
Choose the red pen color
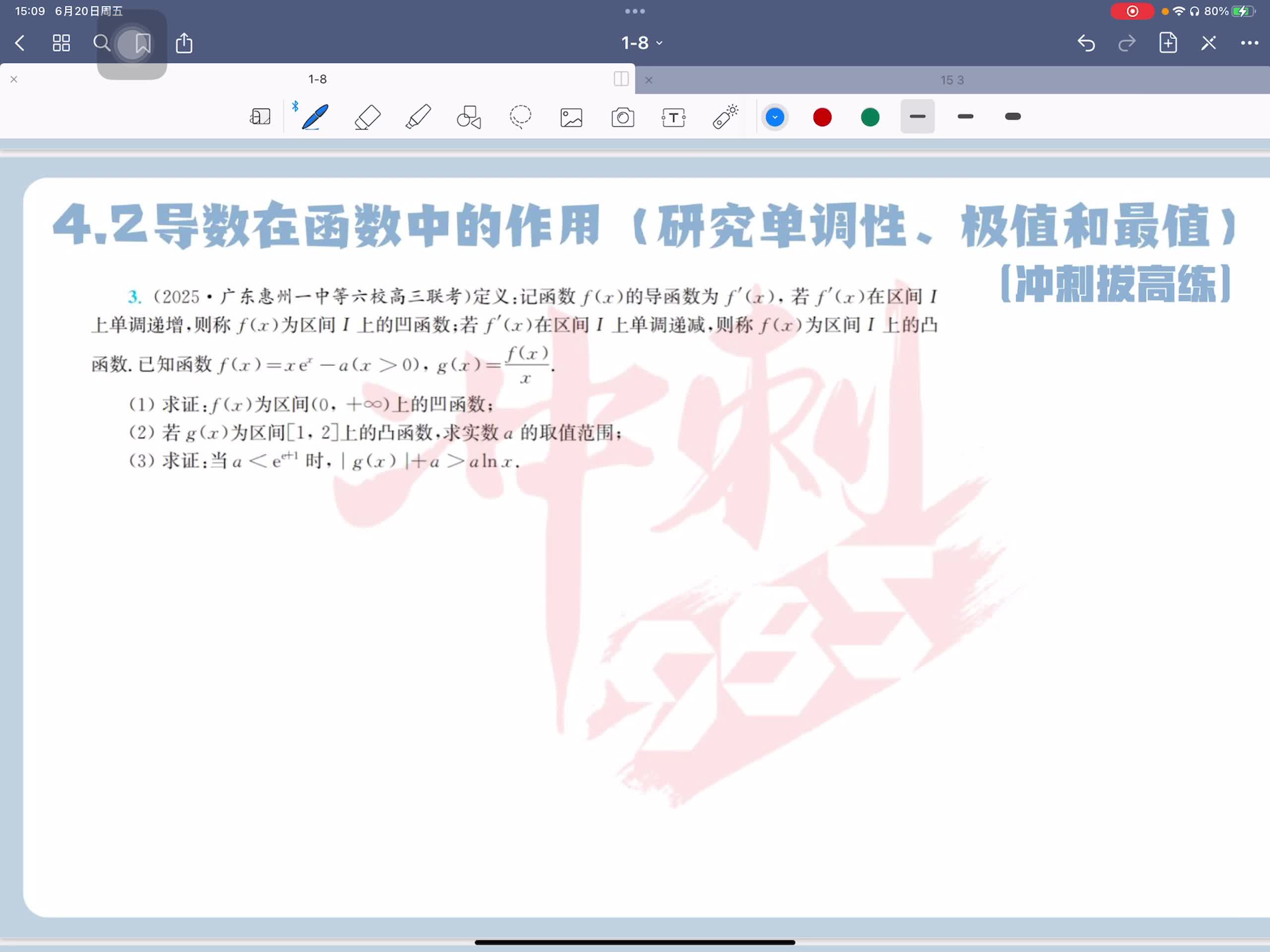click(822, 117)
